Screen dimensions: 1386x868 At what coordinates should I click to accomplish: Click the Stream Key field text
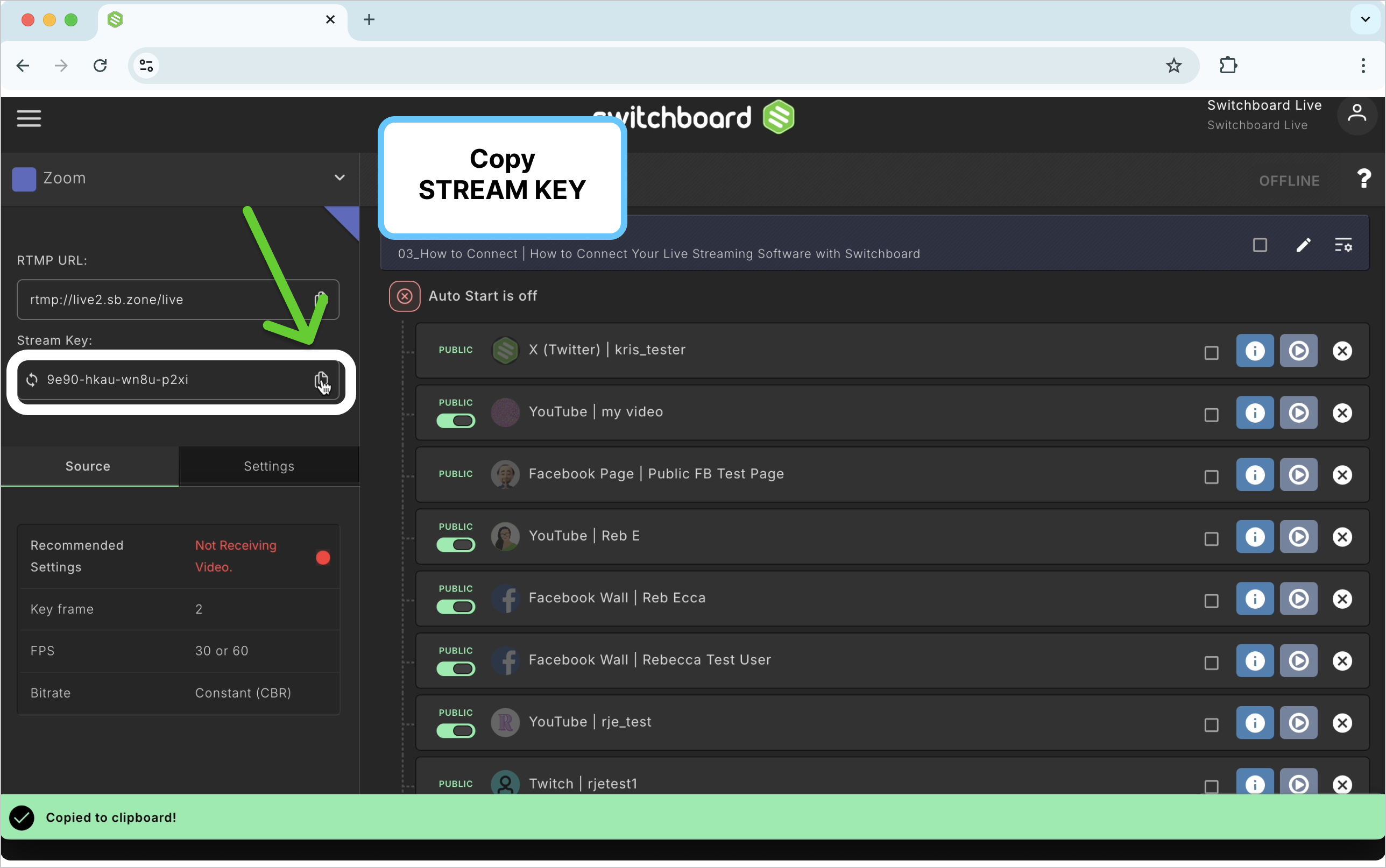[x=118, y=380]
